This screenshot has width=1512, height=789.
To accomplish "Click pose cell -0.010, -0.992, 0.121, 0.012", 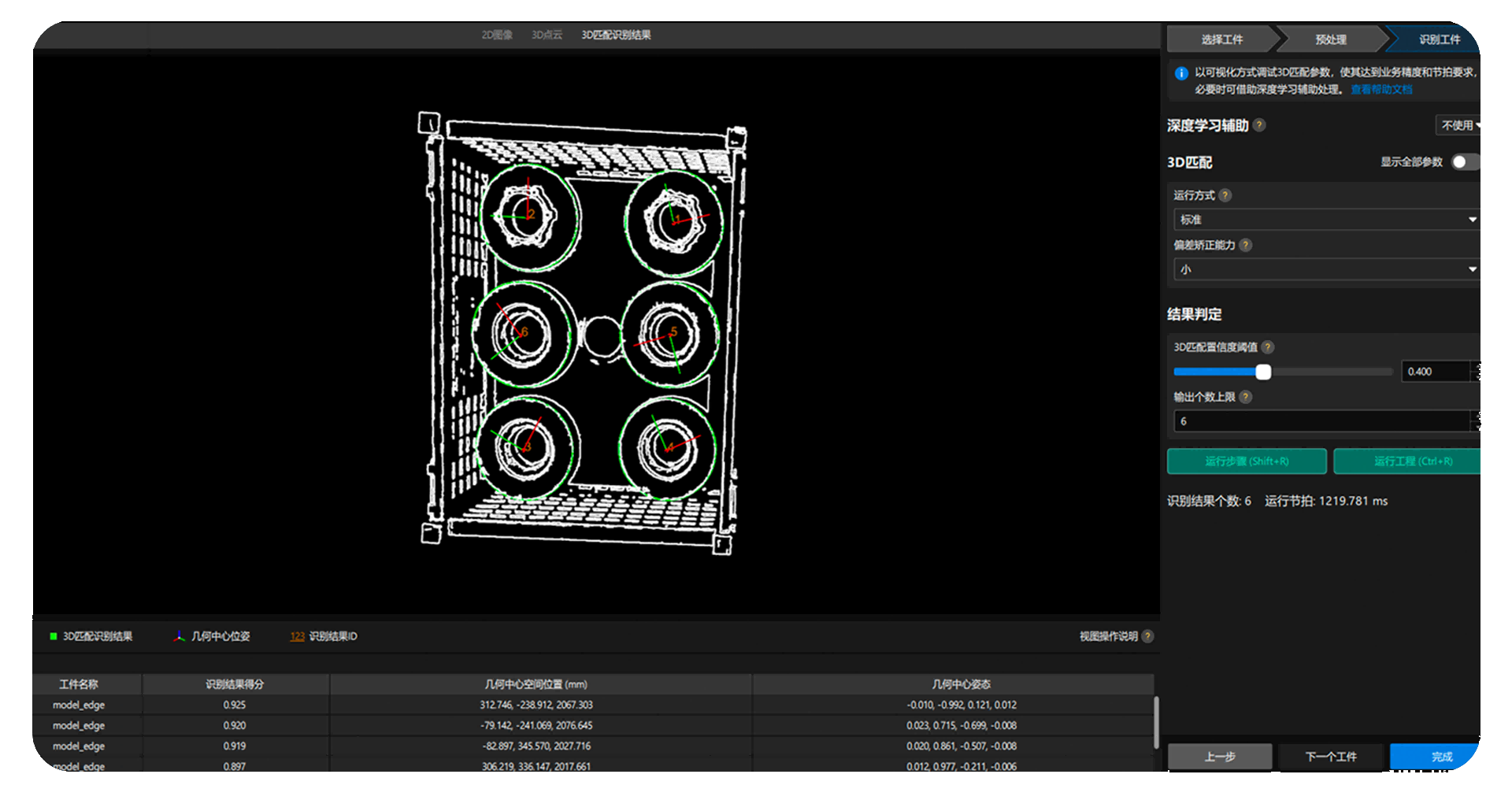I will click(962, 705).
